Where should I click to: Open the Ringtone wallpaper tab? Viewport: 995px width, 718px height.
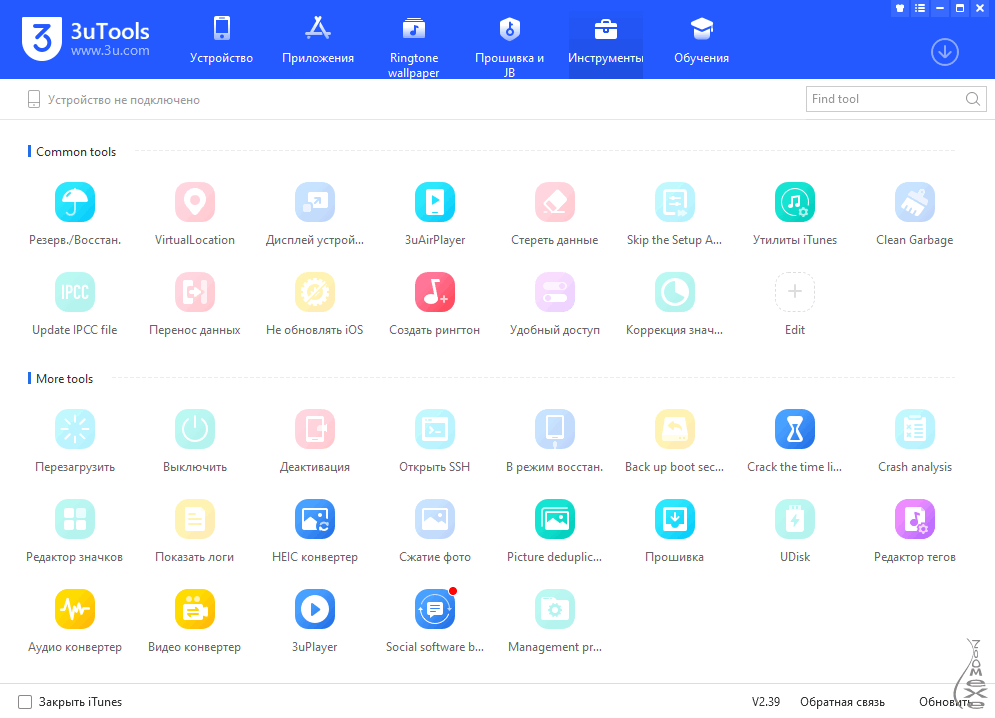point(414,46)
